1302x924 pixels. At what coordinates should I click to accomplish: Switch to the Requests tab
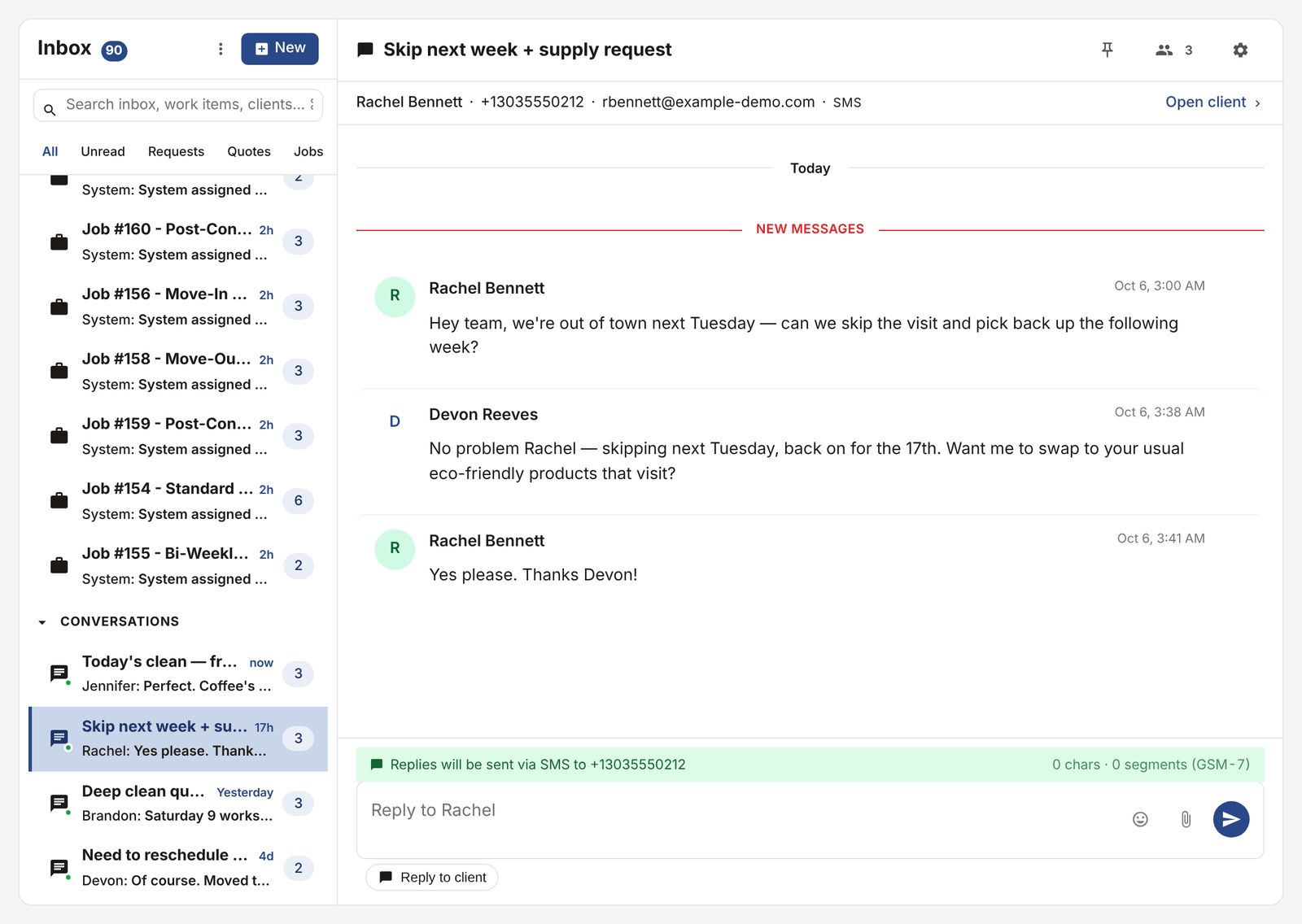click(176, 151)
